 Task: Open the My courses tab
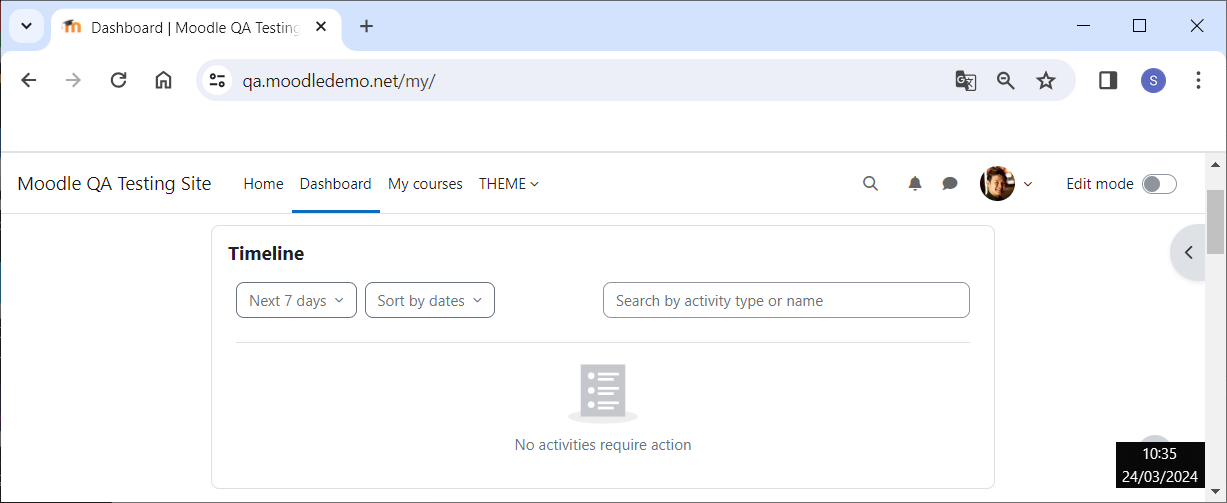425,184
